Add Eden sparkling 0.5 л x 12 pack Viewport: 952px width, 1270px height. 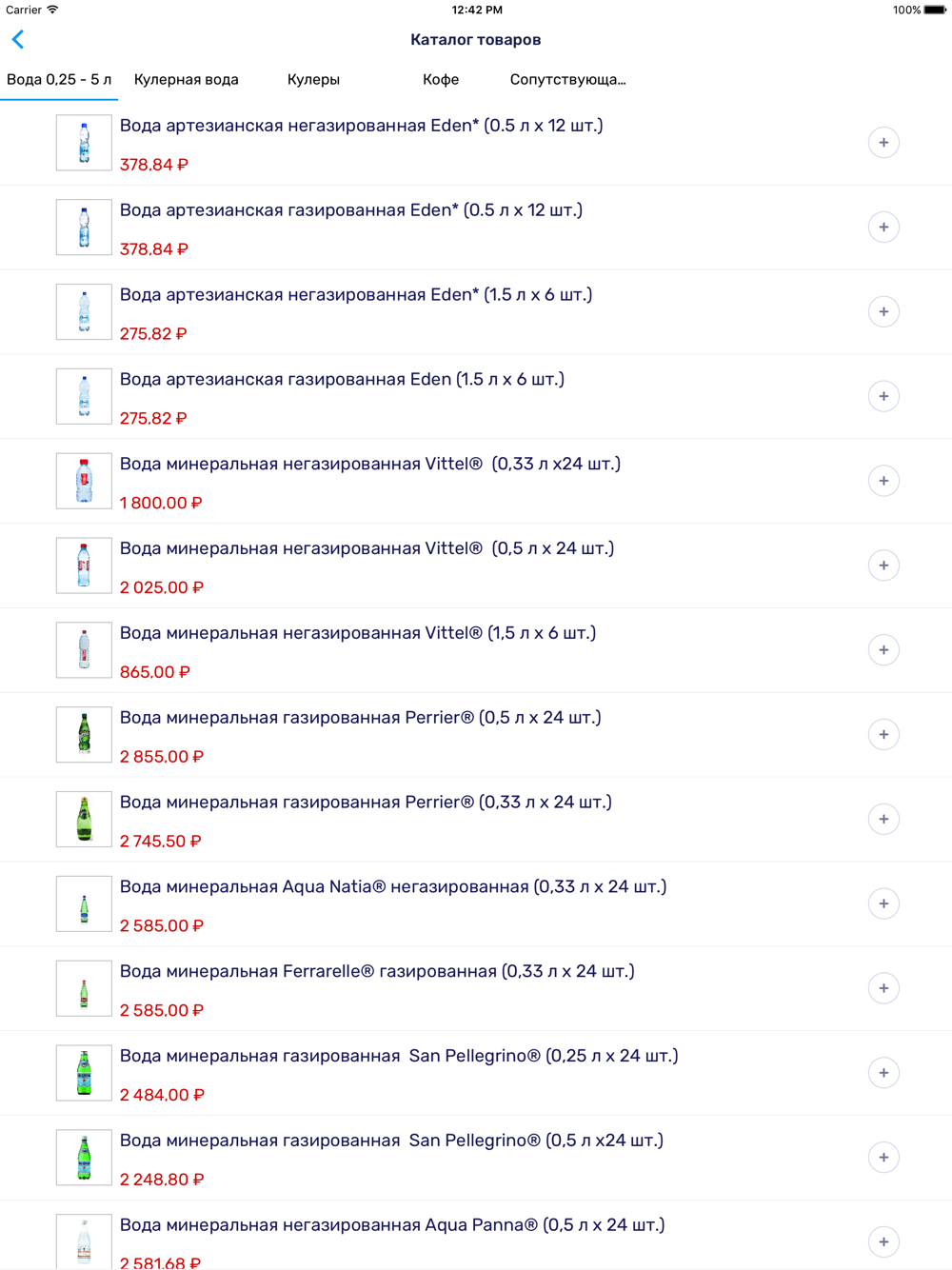click(x=883, y=228)
